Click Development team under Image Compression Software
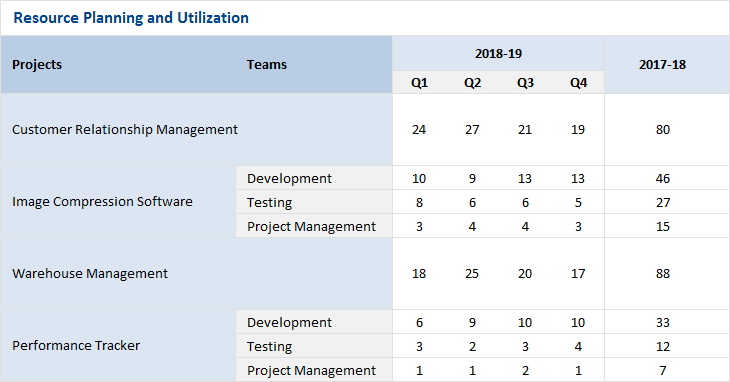The width and height of the screenshot is (730, 382). [314, 178]
